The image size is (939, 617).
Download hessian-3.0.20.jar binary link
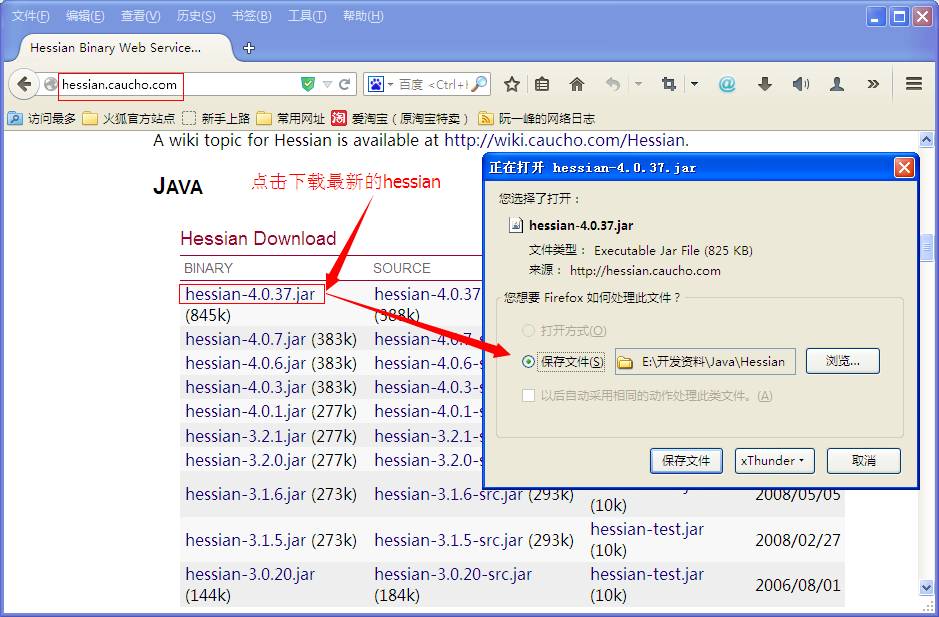pyautogui.click(x=250, y=574)
